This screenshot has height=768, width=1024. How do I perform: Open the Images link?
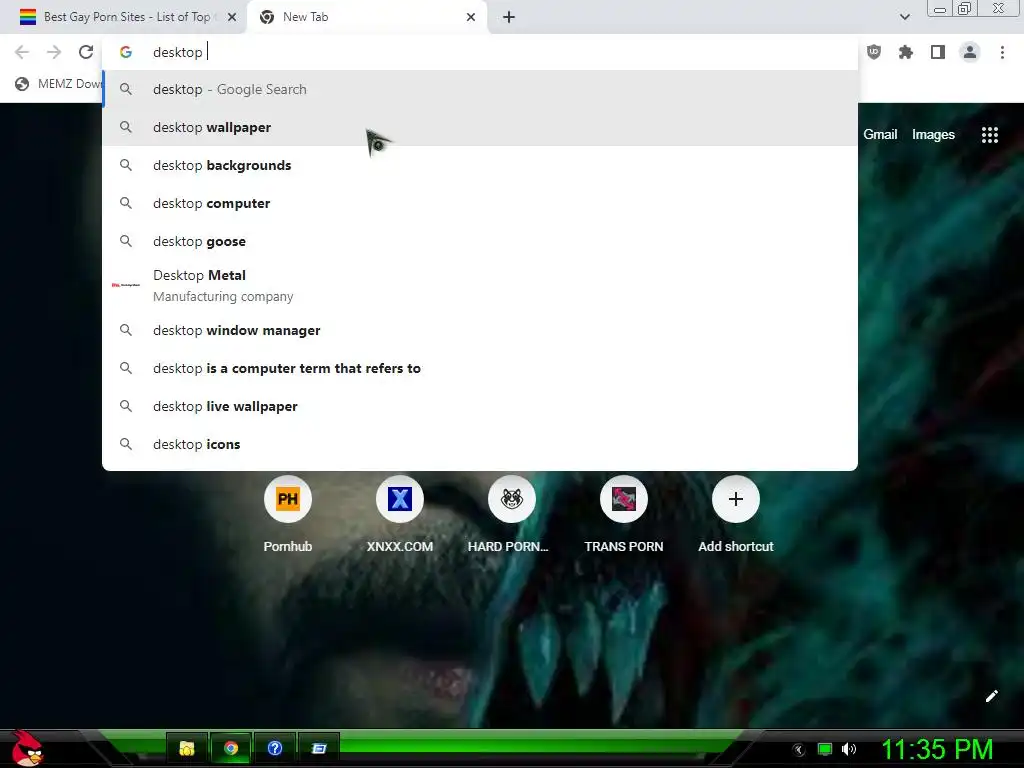click(x=933, y=135)
